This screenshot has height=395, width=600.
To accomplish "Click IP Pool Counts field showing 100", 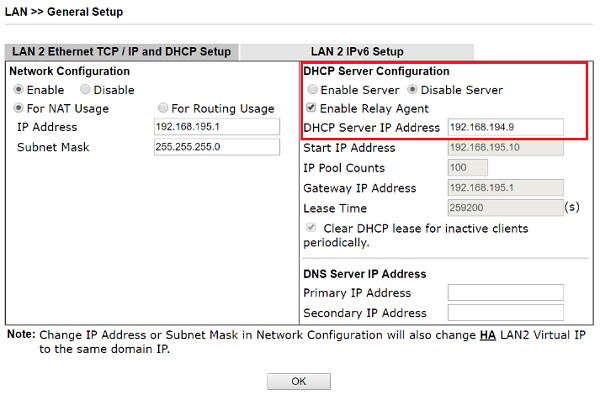I will 468,168.
